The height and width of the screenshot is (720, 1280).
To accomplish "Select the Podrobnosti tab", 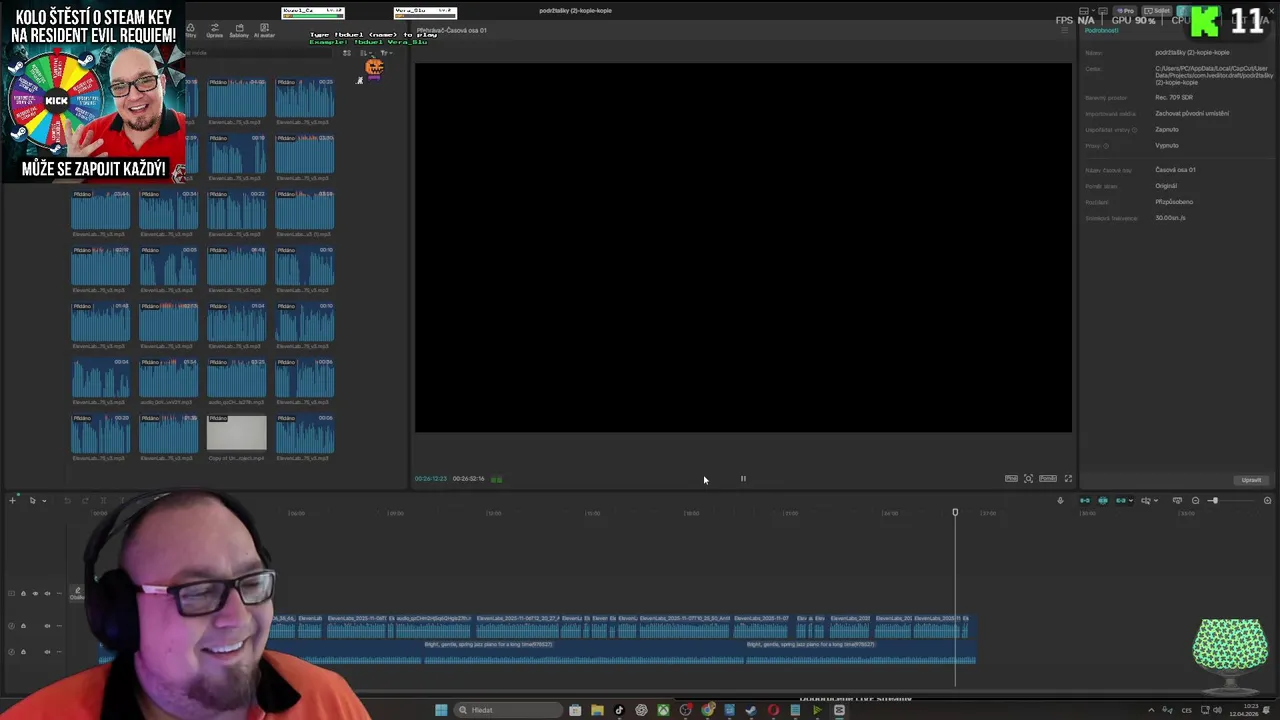I will point(1102,30).
